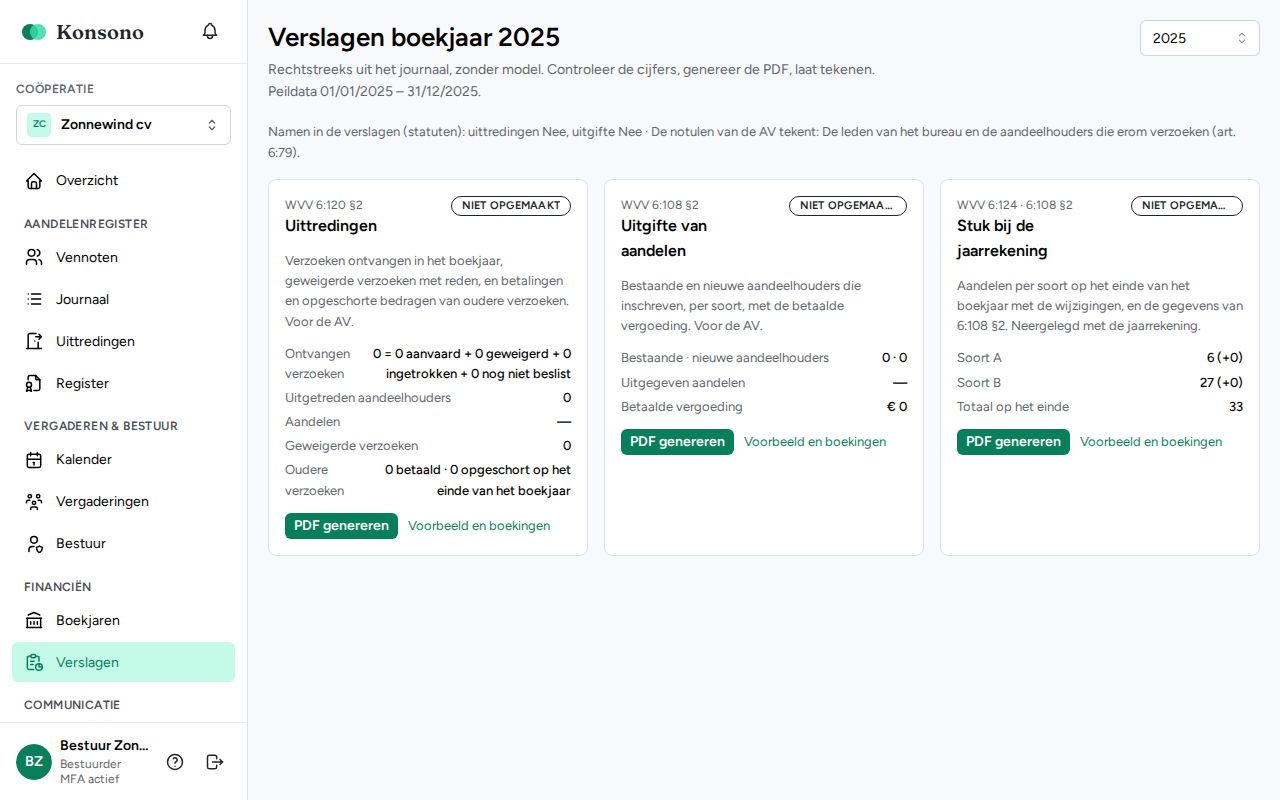Image resolution: width=1280 pixels, height=800 pixels.
Task: Click the Kalender calendar icon
Action: (x=34, y=460)
